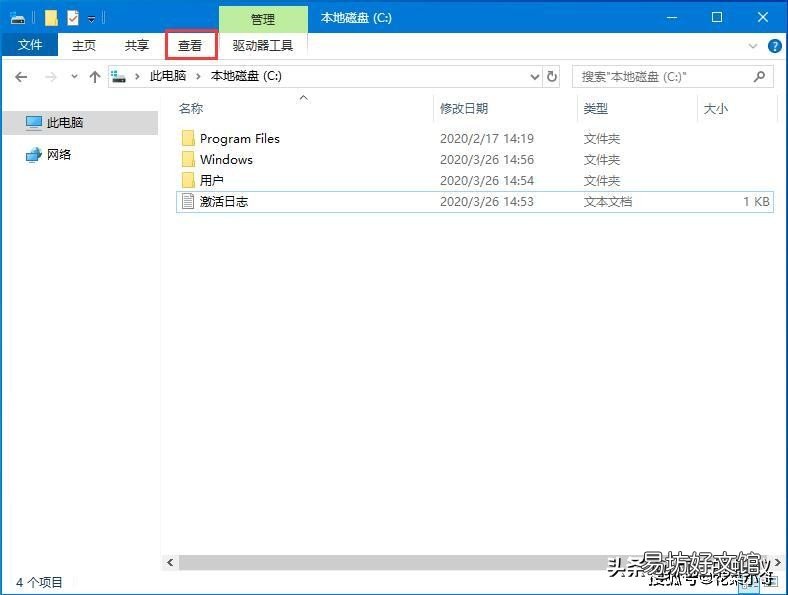Viewport: 788px width, 595px height.
Task: Click the date 2020/3/26 14:53
Action: click(x=487, y=202)
